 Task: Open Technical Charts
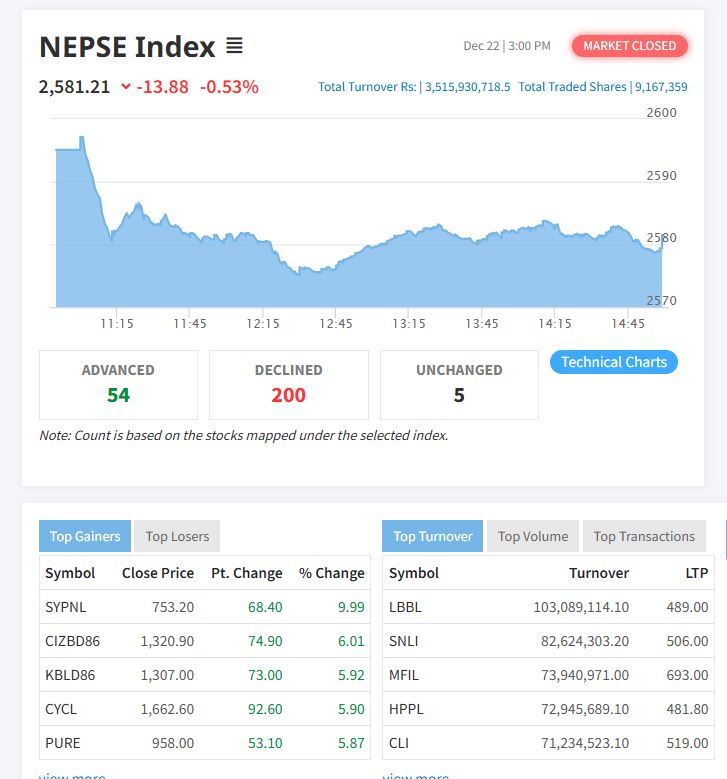[x=613, y=362]
